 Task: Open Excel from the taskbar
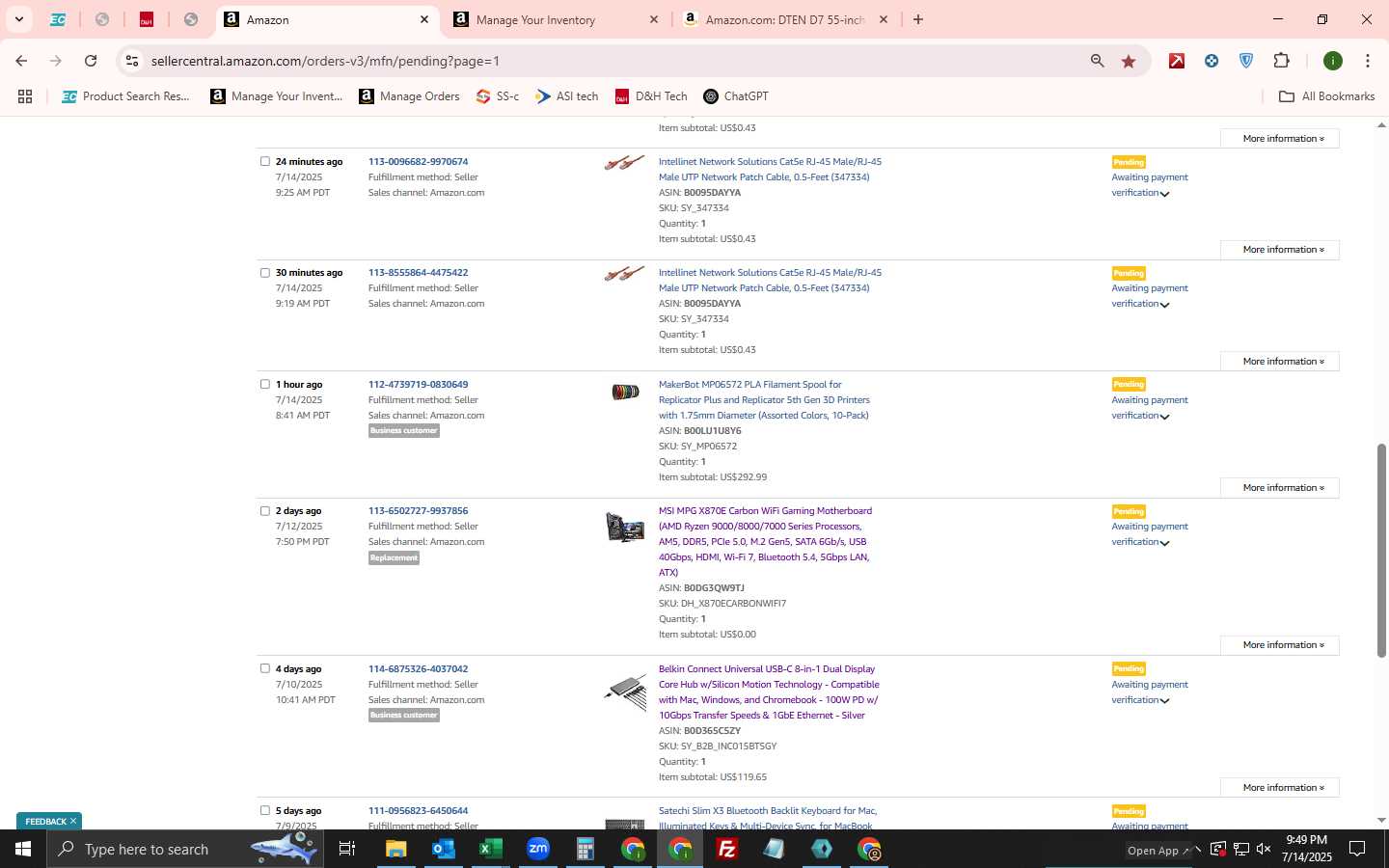490,849
